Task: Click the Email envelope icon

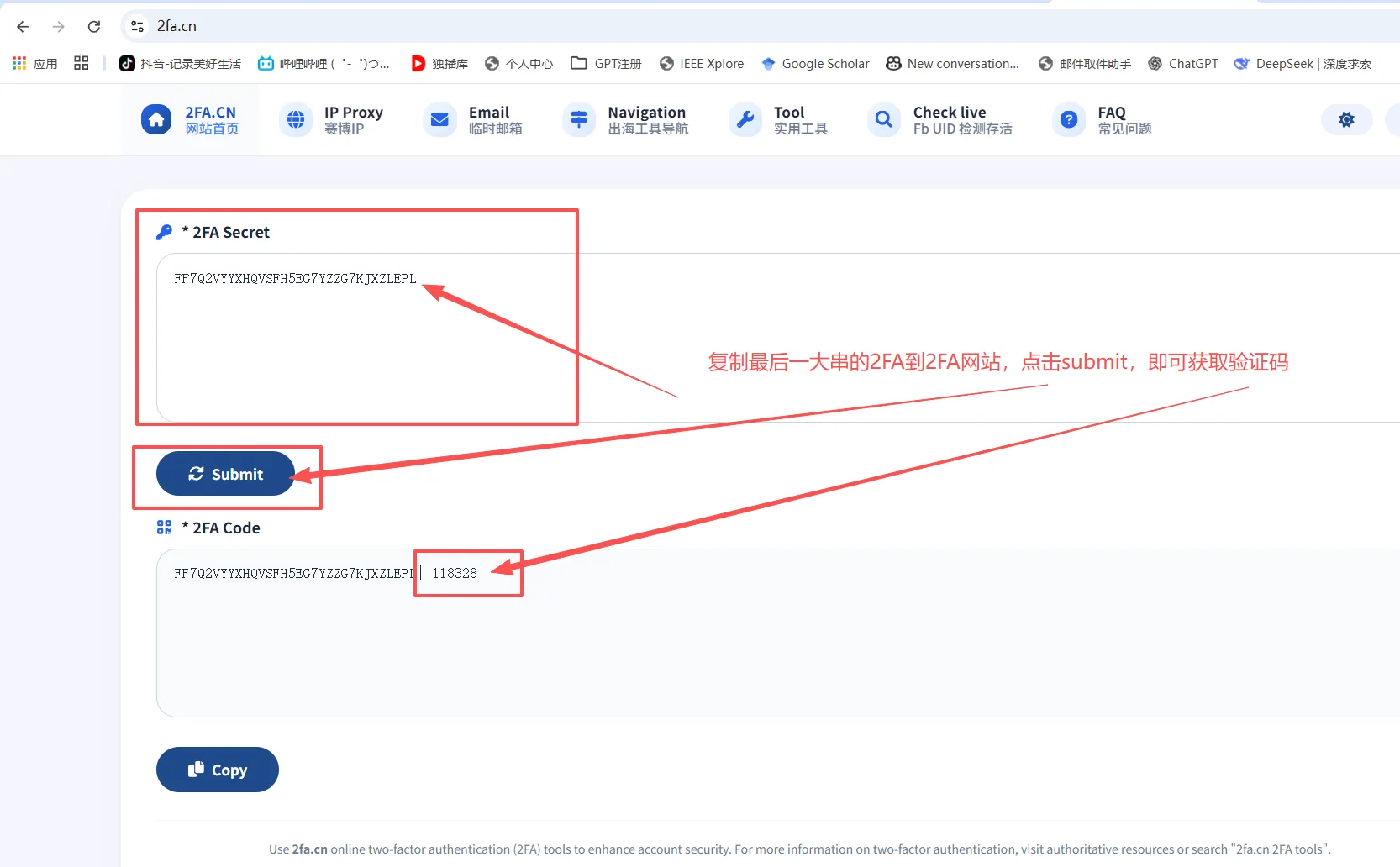Action: 439,119
